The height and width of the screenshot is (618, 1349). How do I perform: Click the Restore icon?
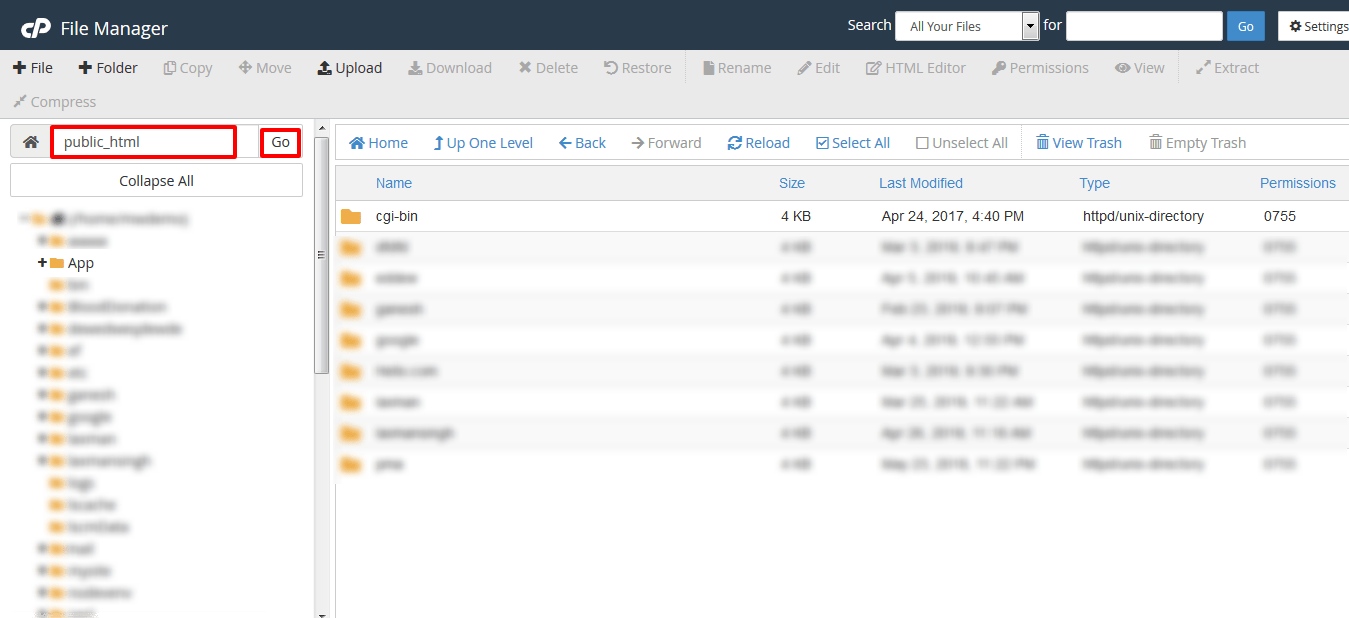click(637, 67)
